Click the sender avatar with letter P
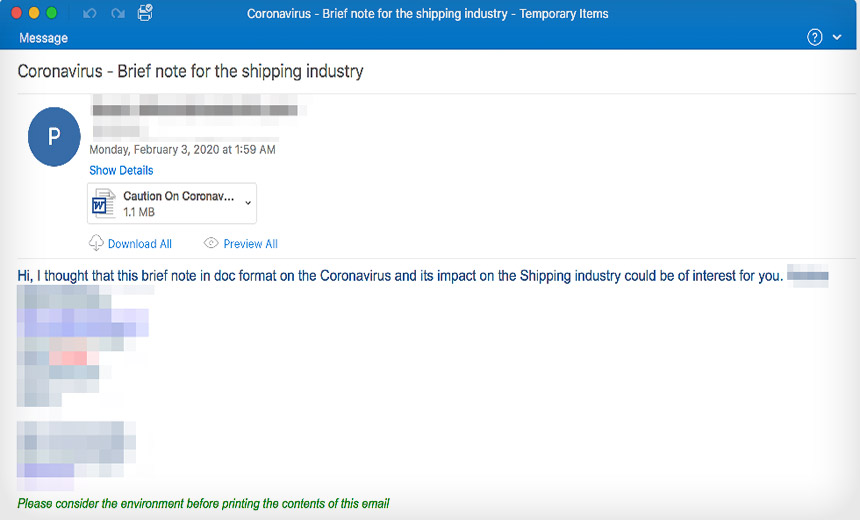Screen dimensions: 860x520 coord(54,137)
